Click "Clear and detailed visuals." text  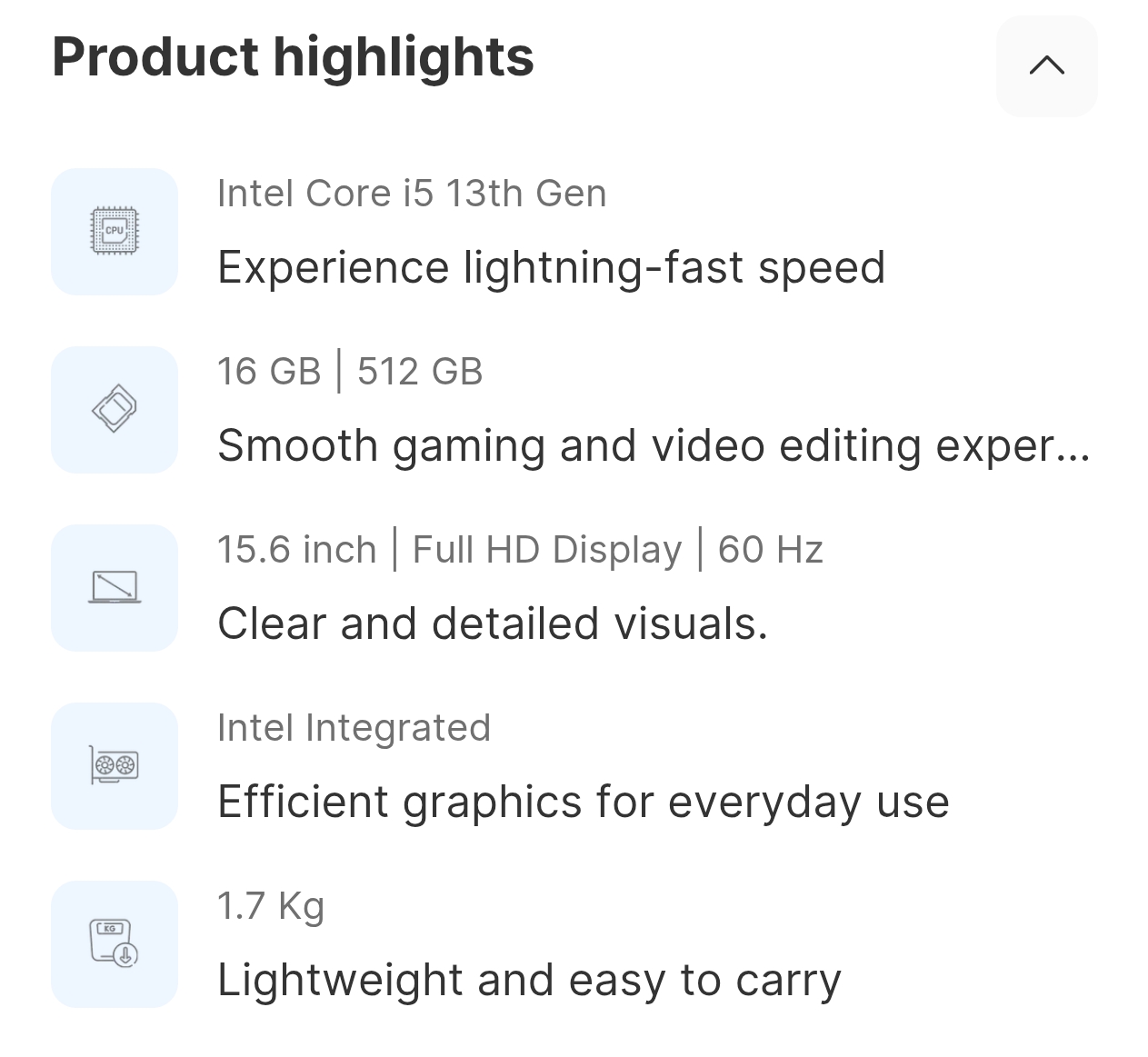[x=493, y=624]
